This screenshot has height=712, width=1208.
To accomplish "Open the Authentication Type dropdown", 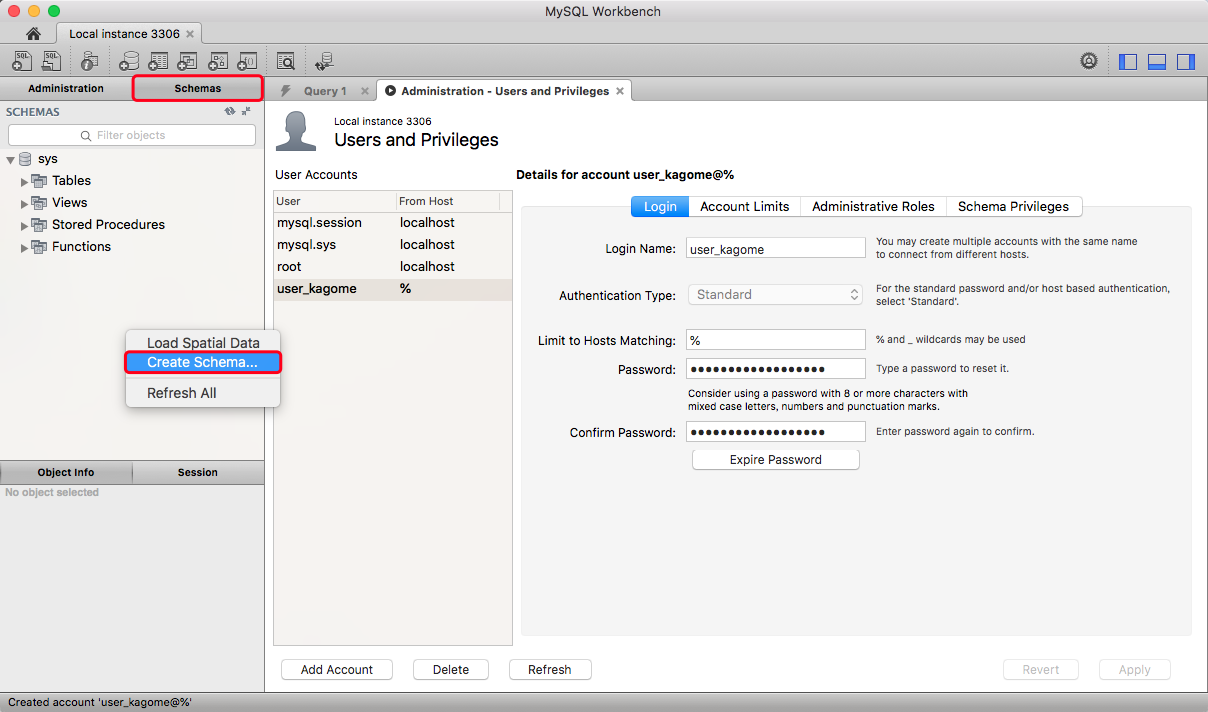I will click(x=774, y=295).
